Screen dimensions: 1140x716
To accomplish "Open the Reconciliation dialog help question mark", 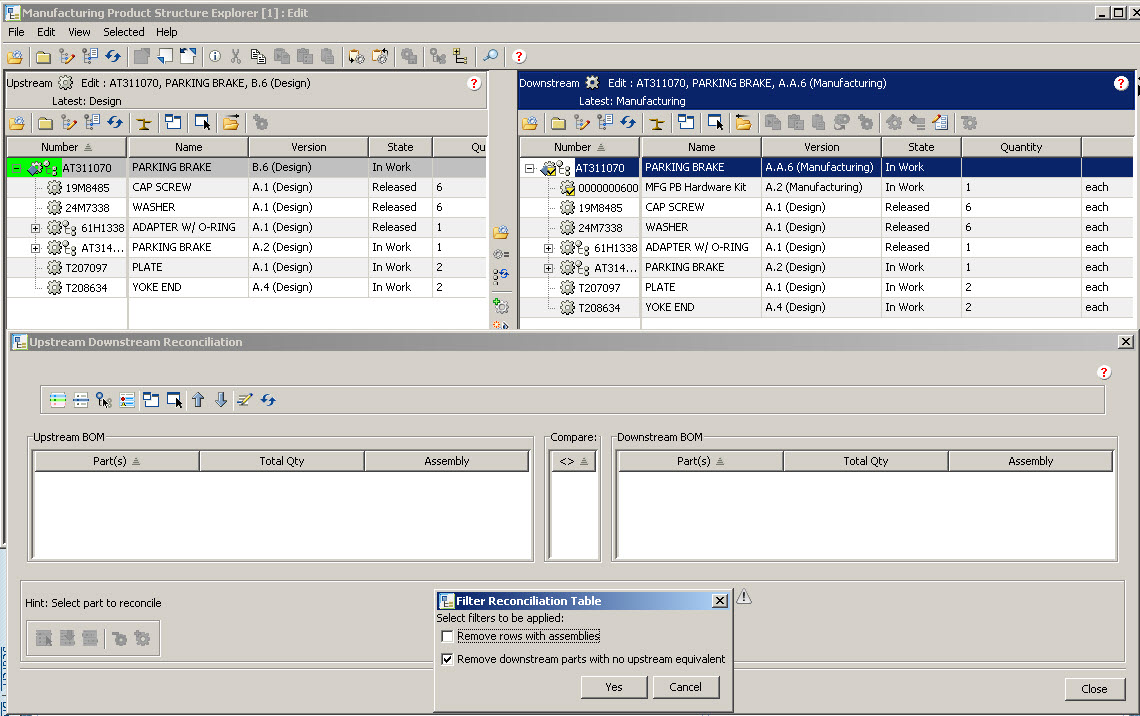I will click(1104, 372).
